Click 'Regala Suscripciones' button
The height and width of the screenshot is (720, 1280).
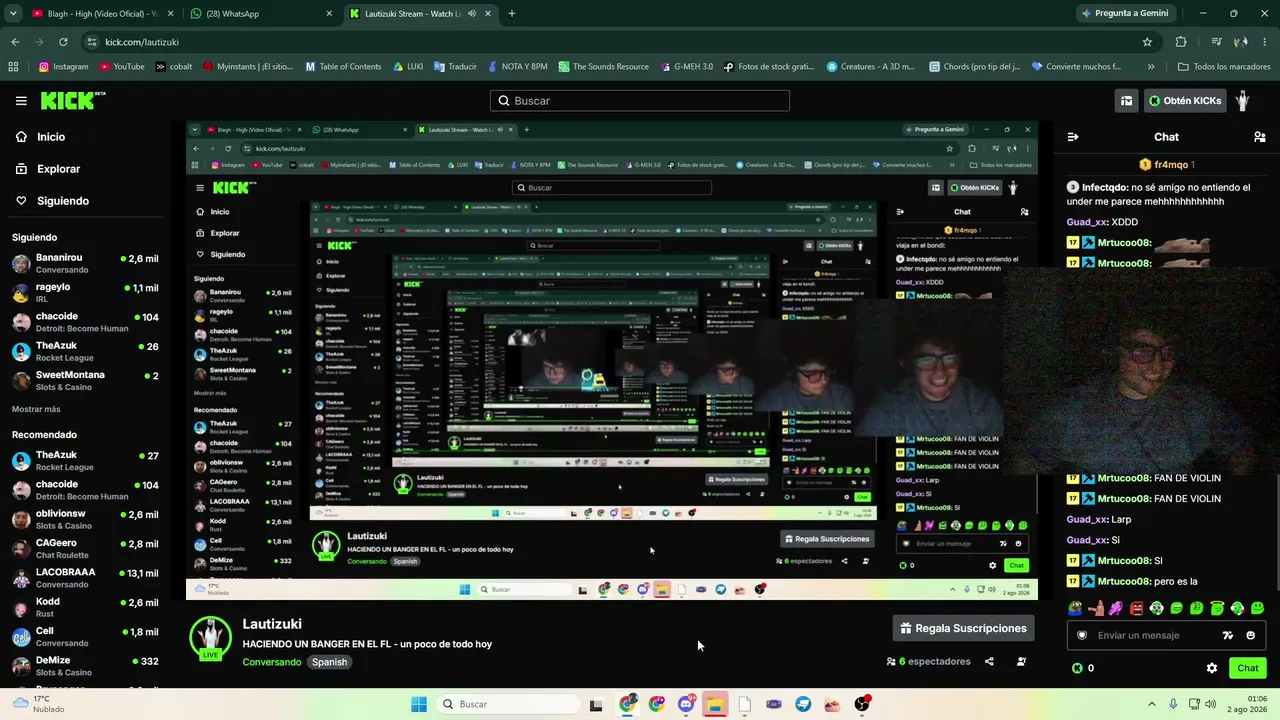(x=963, y=628)
